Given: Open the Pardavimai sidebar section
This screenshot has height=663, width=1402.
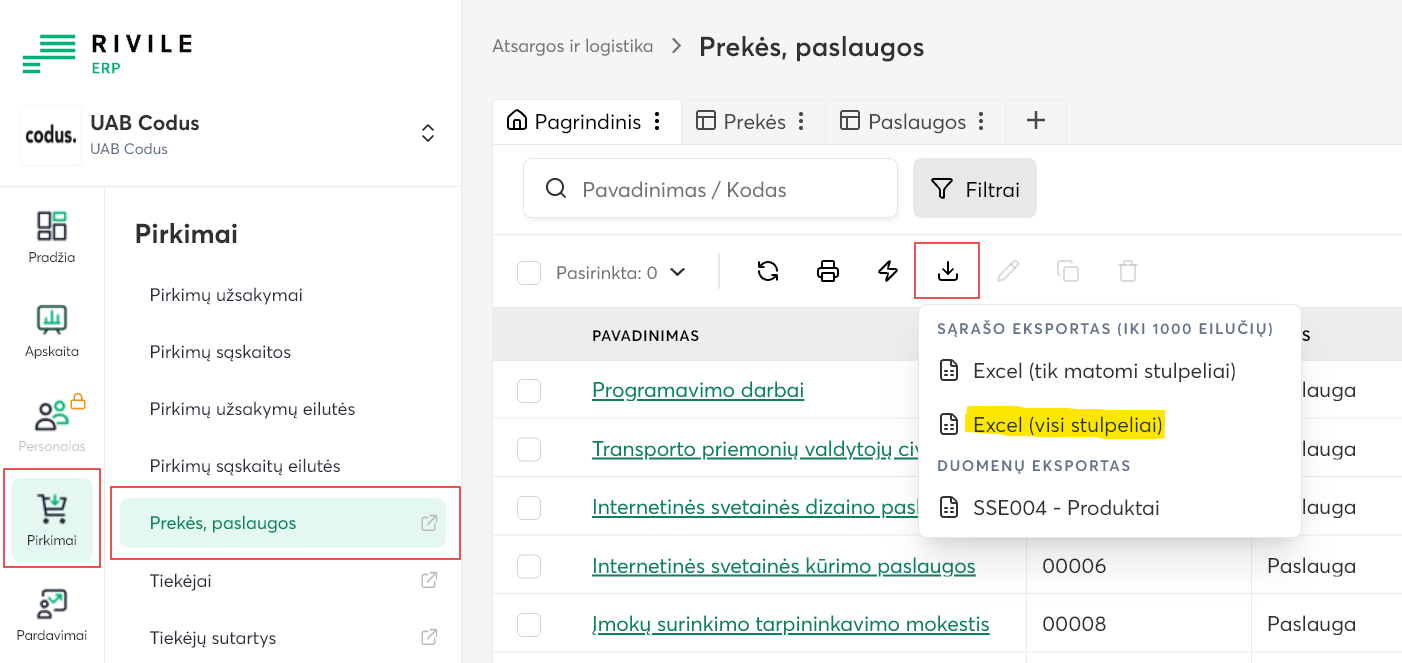Looking at the screenshot, I should click(x=52, y=615).
